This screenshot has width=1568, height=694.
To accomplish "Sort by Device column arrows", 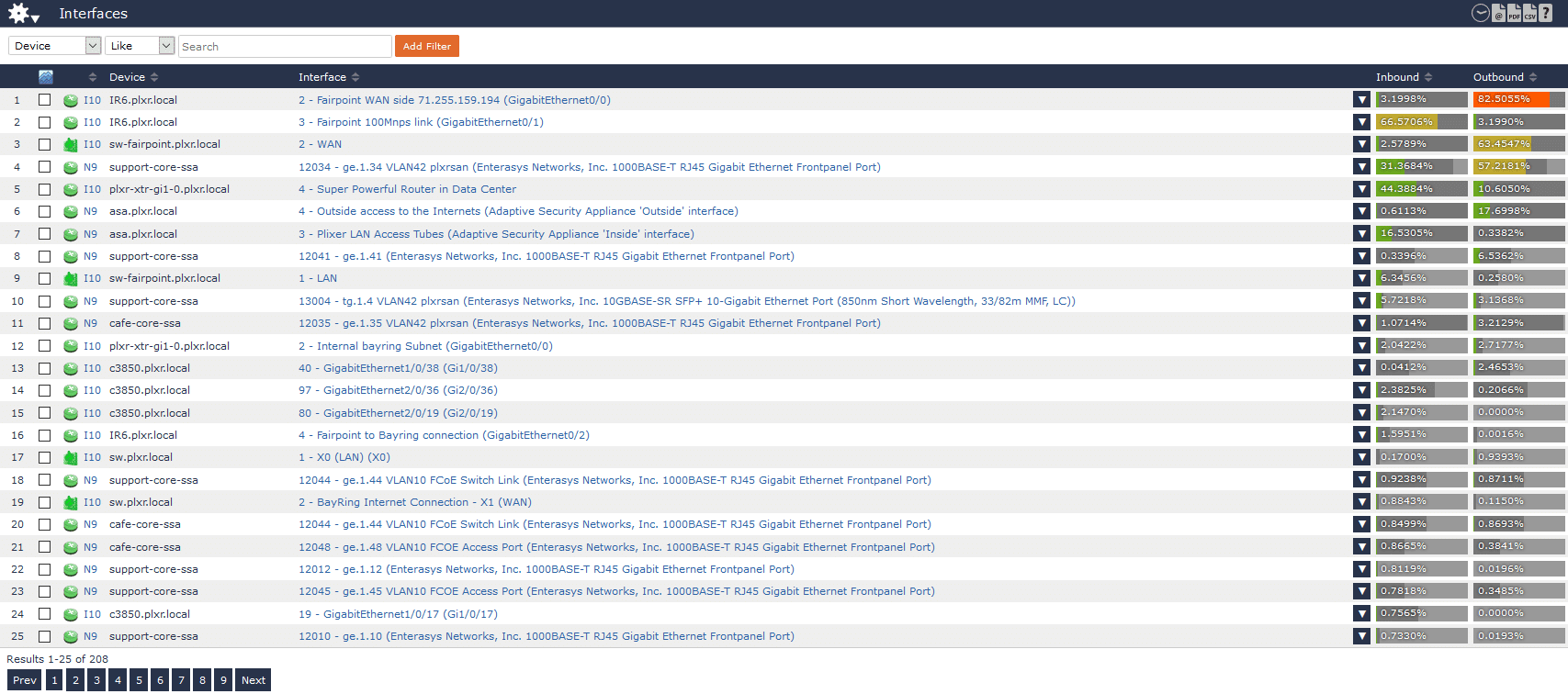I will click(x=154, y=77).
